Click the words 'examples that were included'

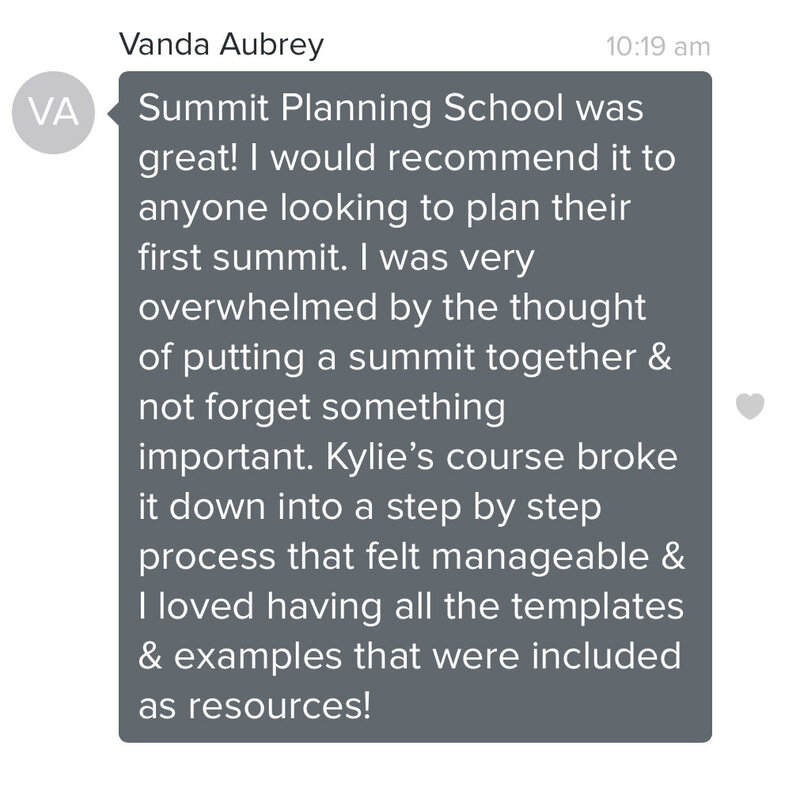pyautogui.click(x=428, y=656)
